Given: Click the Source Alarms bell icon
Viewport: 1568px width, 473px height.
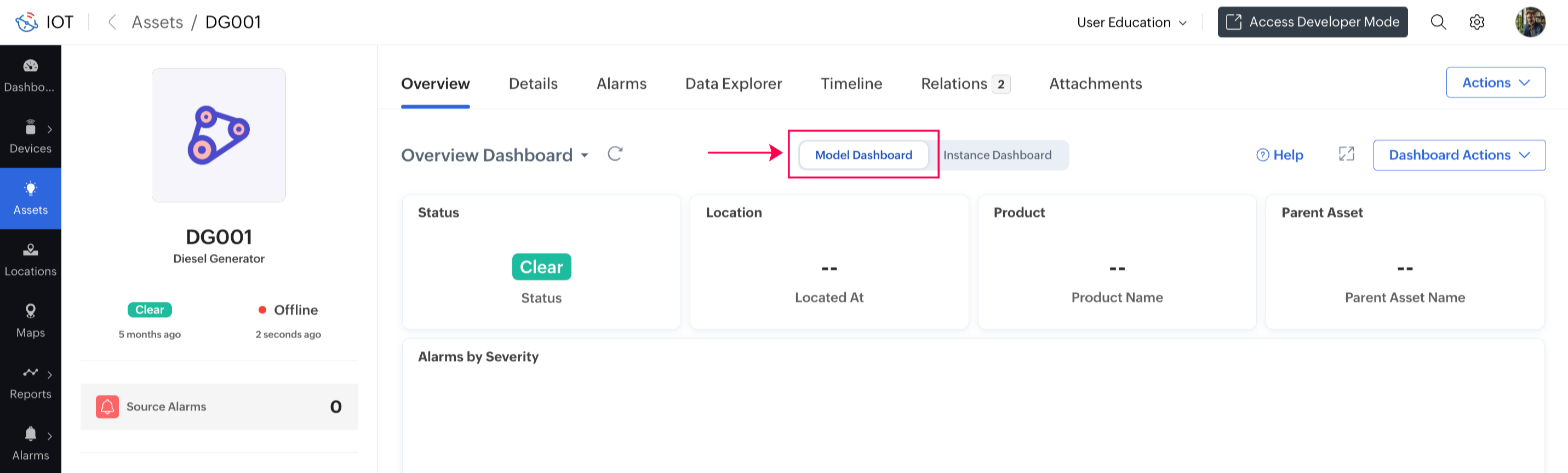Looking at the screenshot, I should (x=107, y=407).
